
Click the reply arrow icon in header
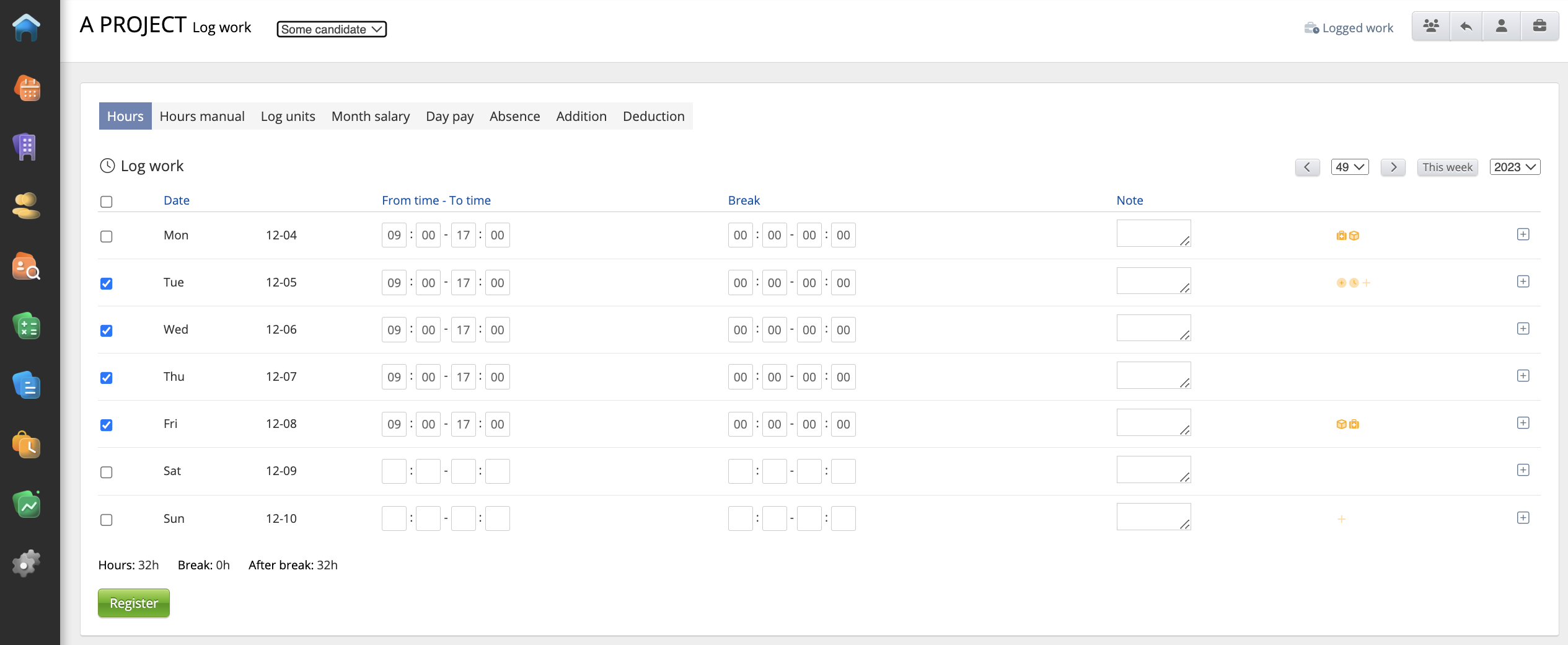[1466, 26]
